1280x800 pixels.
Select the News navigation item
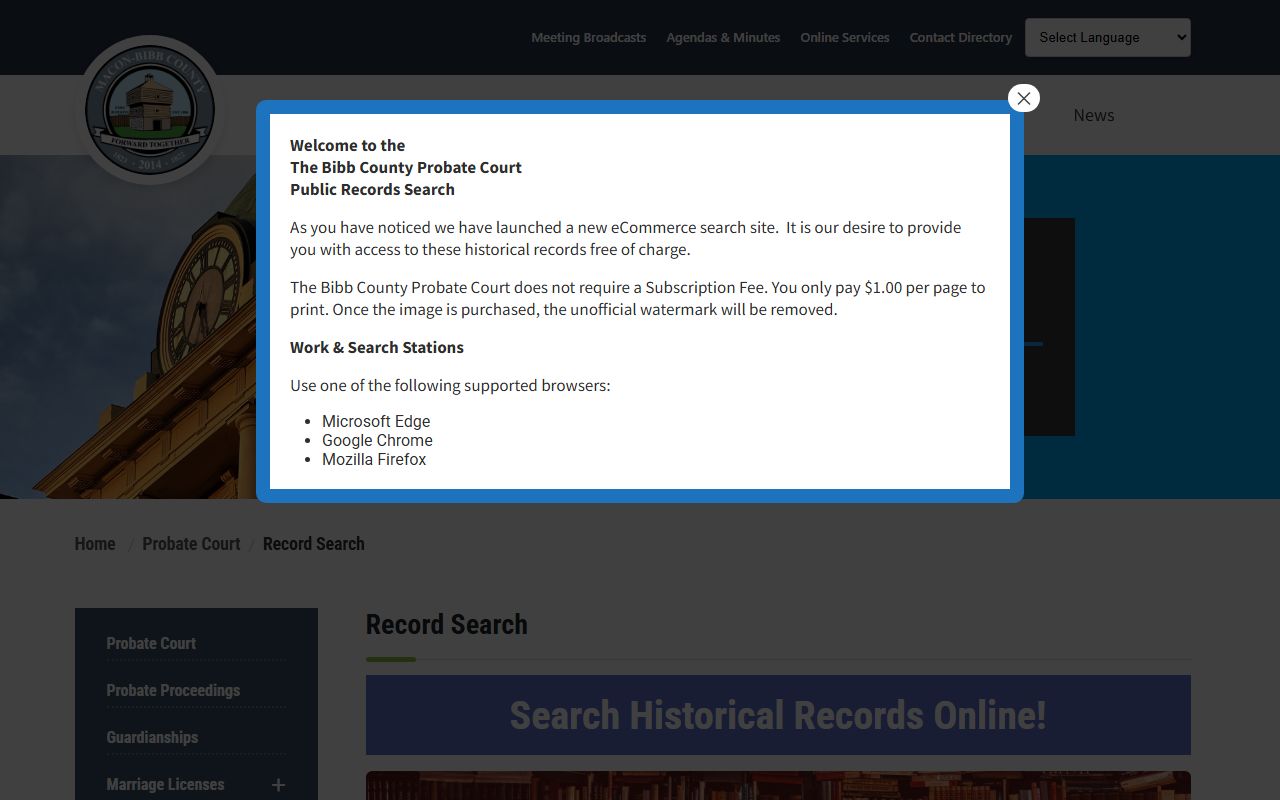(1094, 115)
